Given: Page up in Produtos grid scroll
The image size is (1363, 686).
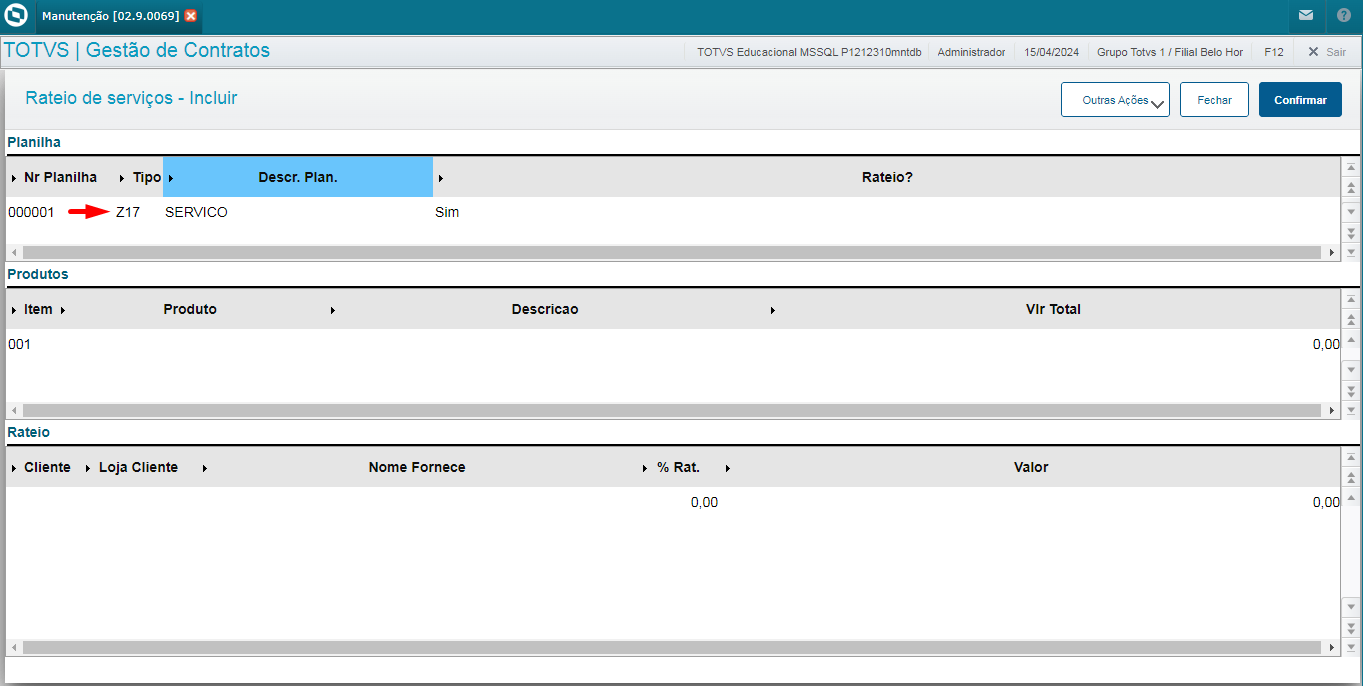Looking at the screenshot, I should pyautogui.click(x=1351, y=319).
